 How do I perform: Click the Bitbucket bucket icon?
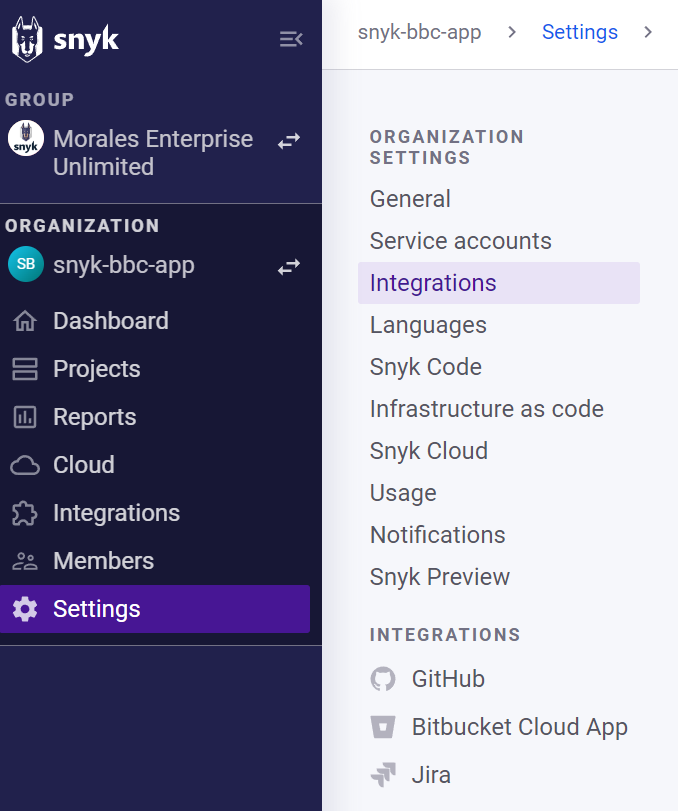coord(383,727)
